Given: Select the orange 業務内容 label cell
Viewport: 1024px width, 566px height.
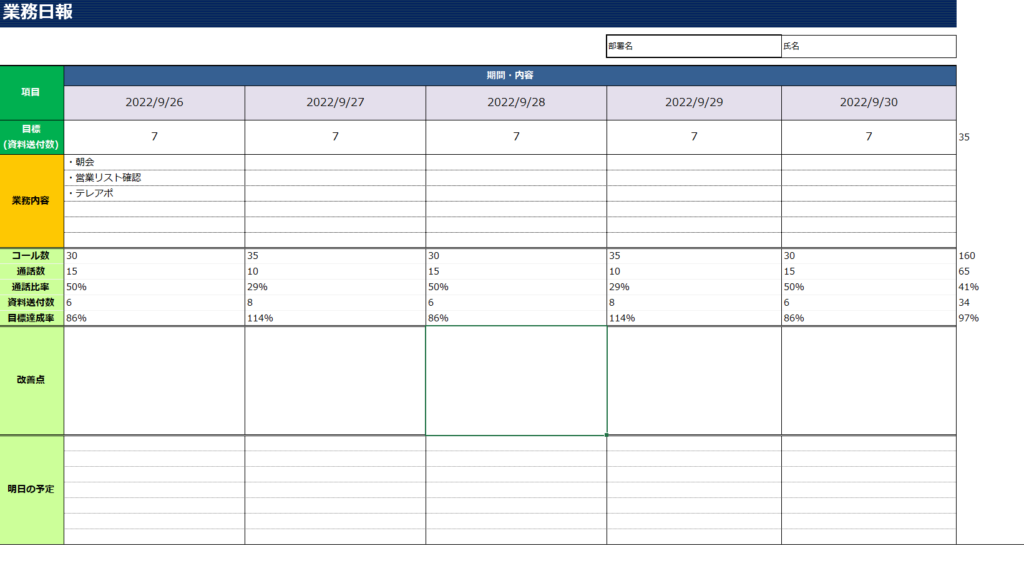Looking at the screenshot, I should click(31, 200).
